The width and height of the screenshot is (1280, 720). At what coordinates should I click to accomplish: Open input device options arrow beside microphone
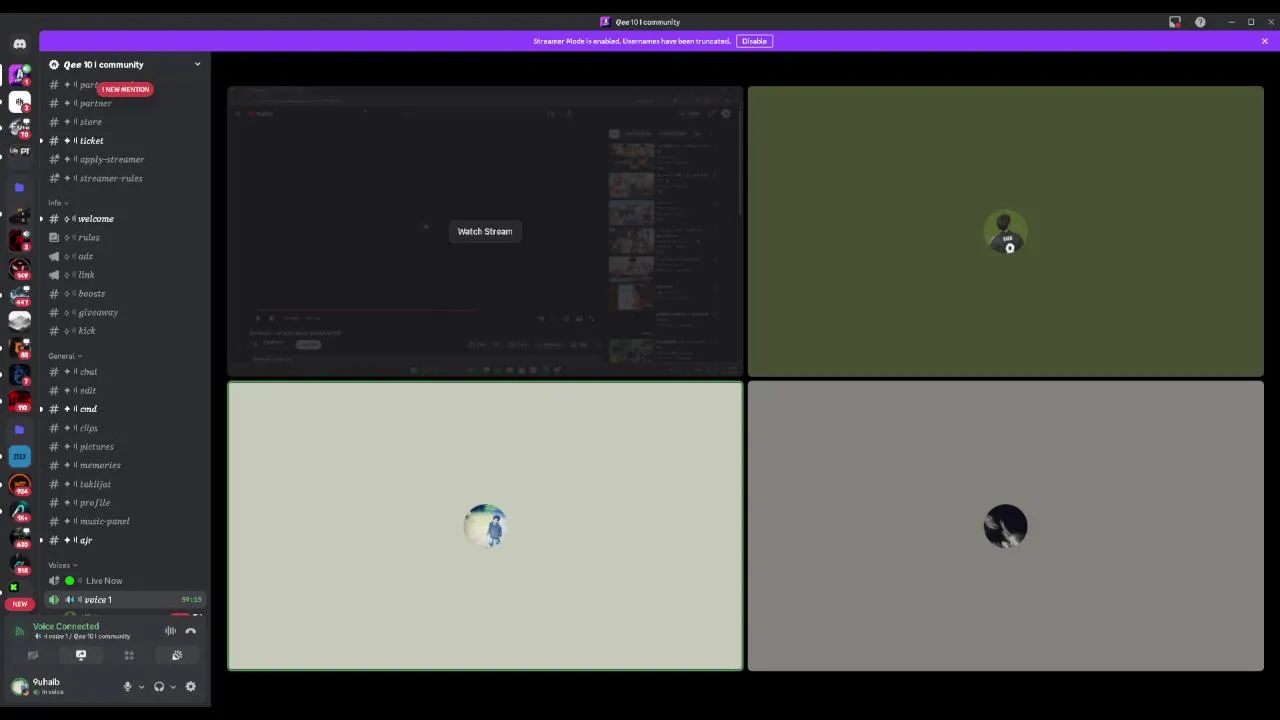pyautogui.click(x=141, y=687)
